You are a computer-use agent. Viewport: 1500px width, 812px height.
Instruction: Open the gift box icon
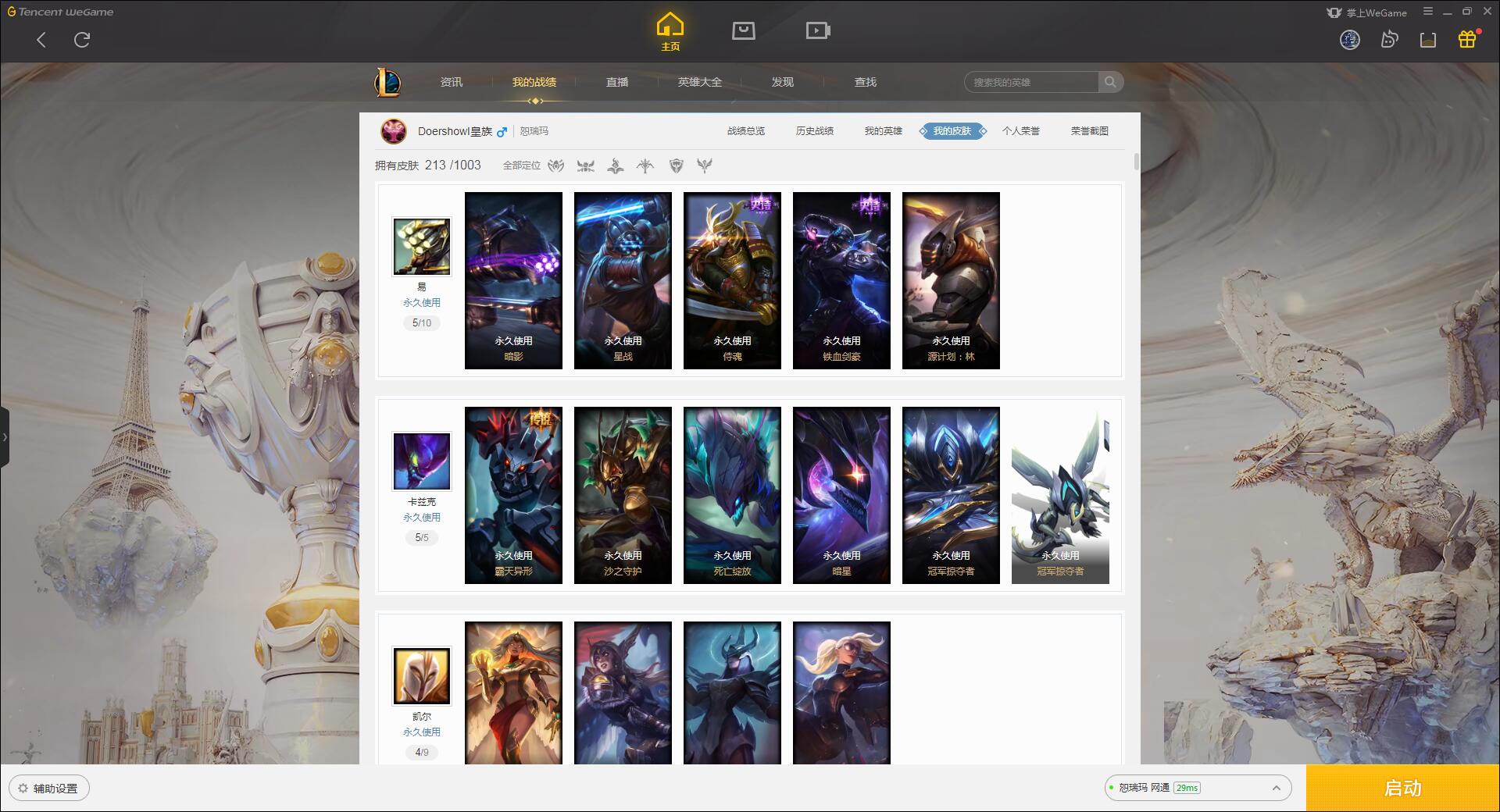pos(1467,39)
